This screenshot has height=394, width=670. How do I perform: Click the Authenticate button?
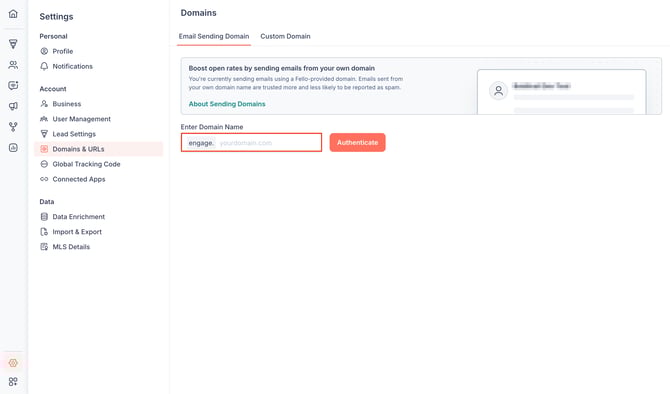click(x=357, y=142)
